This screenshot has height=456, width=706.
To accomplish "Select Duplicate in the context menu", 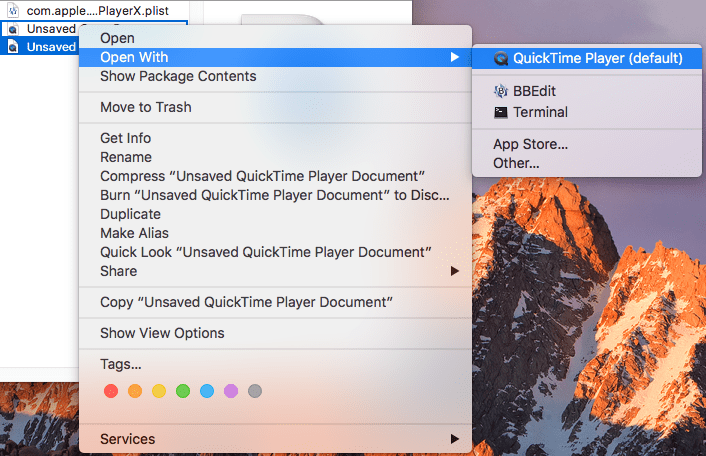I will [x=275, y=214].
